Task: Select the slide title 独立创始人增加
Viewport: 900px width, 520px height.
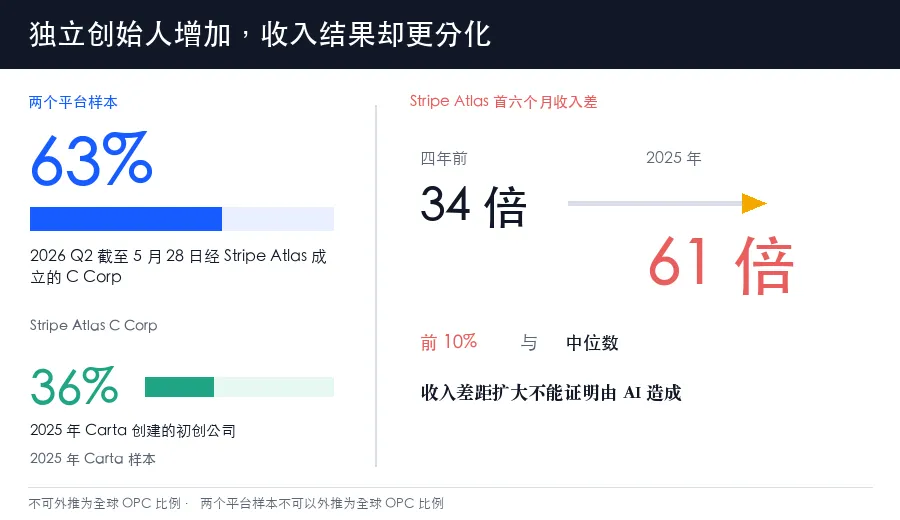Action: coord(130,34)
